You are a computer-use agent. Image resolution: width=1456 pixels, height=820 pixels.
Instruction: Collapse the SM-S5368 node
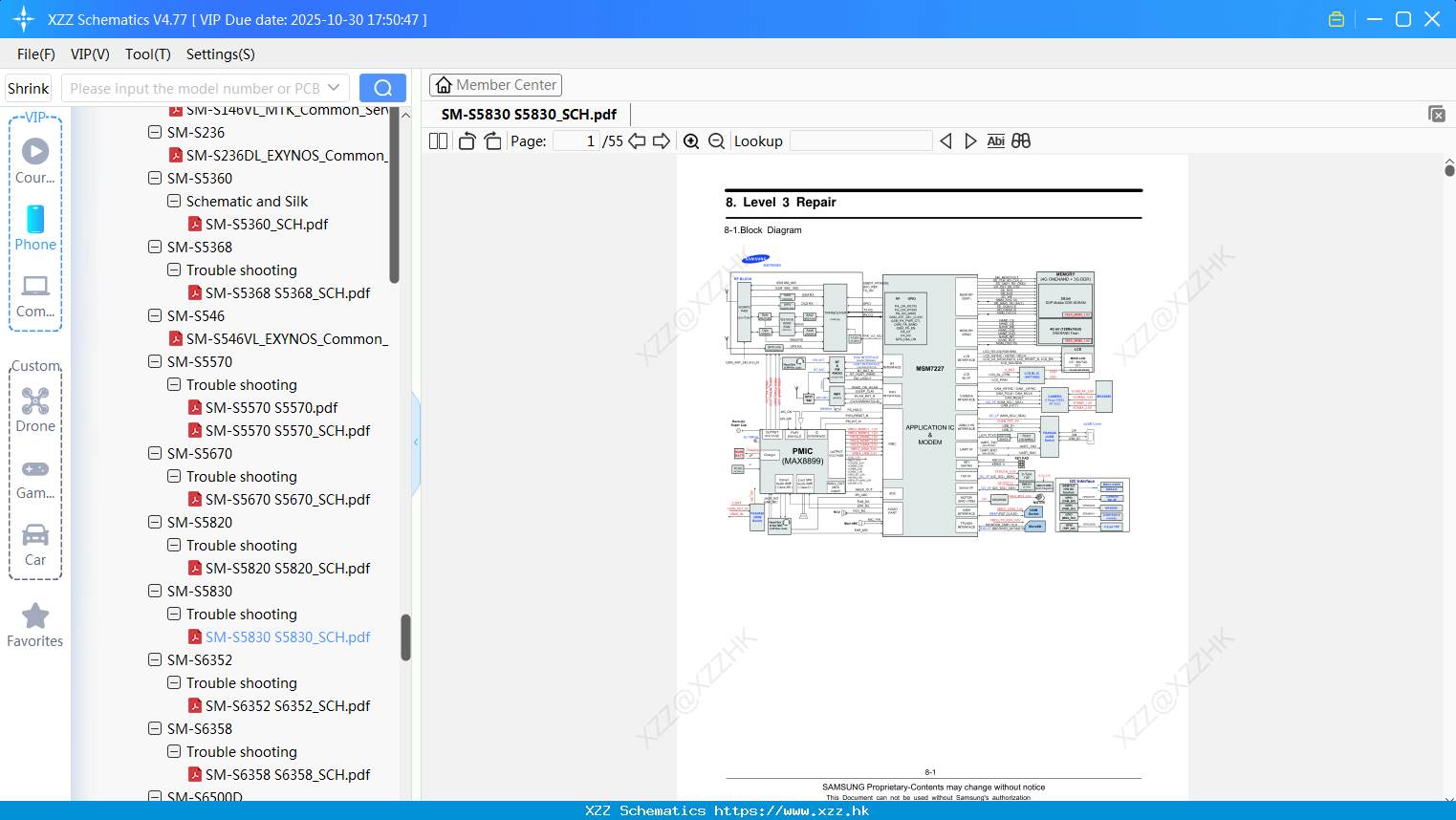pyautogui.click(x=155, y=247)
